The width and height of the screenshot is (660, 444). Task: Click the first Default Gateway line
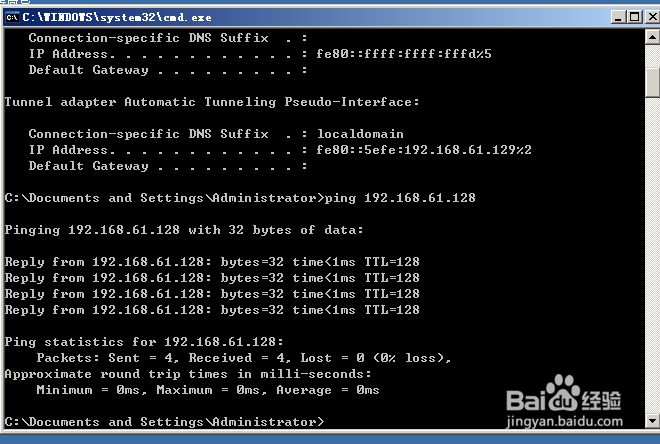(168, 70)
